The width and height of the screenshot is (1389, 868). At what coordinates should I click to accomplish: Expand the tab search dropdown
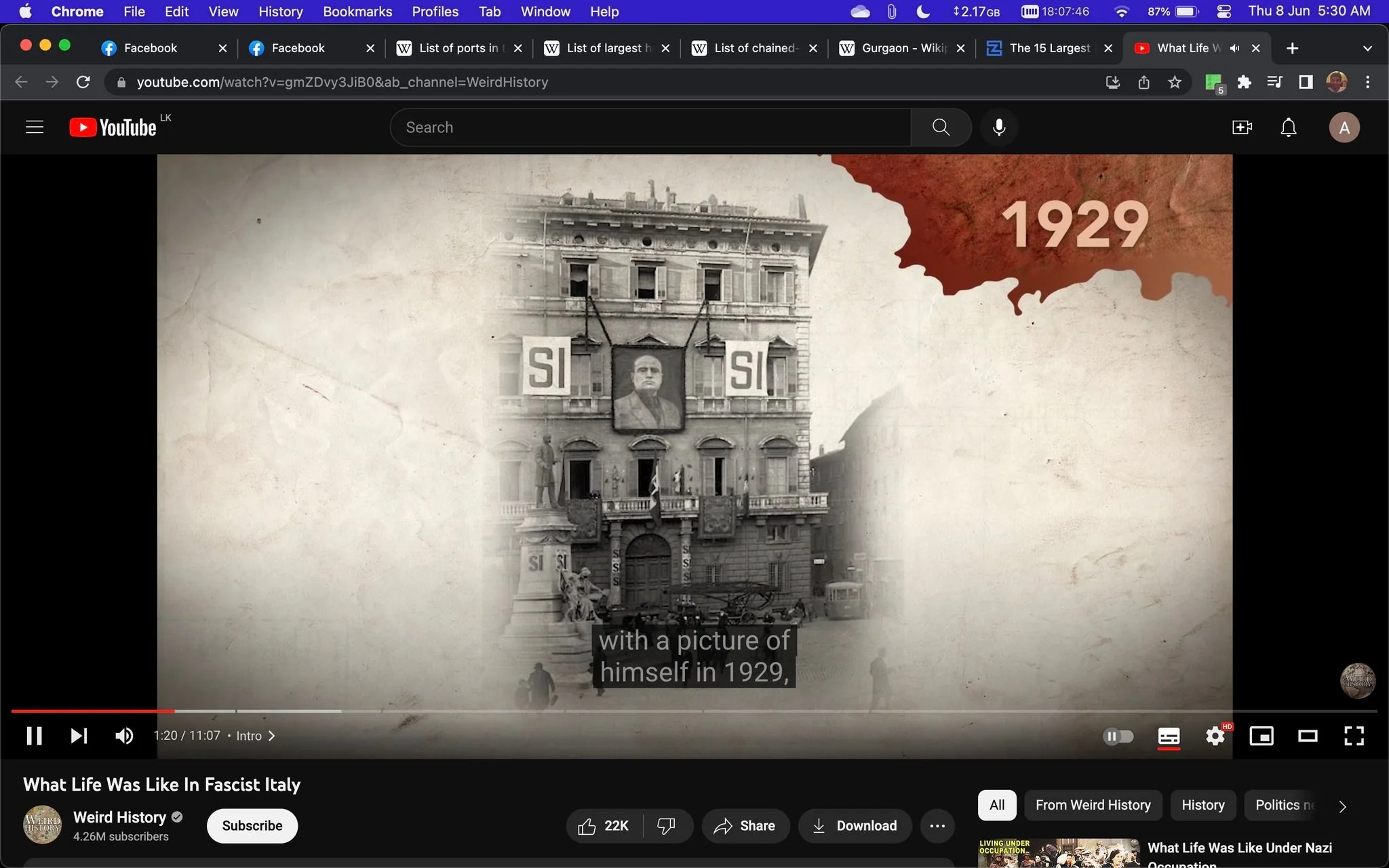click(x=1367, y=48)
